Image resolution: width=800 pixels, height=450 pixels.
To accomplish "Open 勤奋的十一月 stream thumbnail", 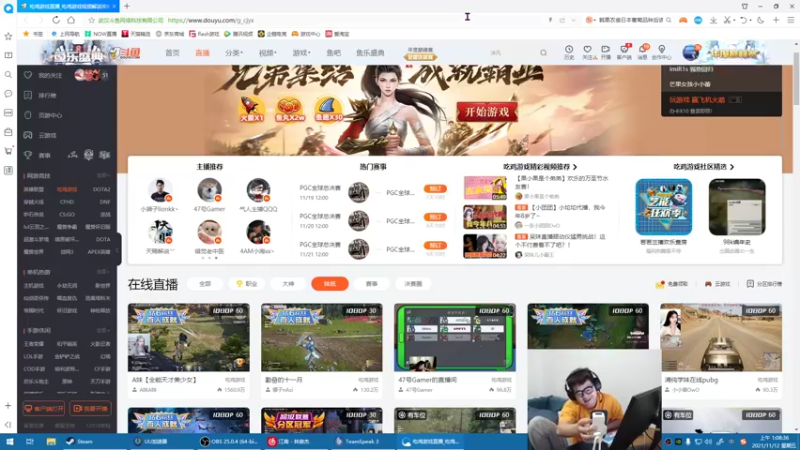I will [321, 337].
